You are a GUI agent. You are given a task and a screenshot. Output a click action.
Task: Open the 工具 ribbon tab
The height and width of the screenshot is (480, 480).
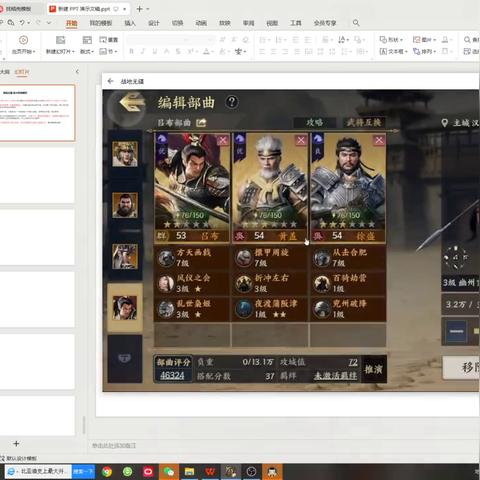pos(295,23)
